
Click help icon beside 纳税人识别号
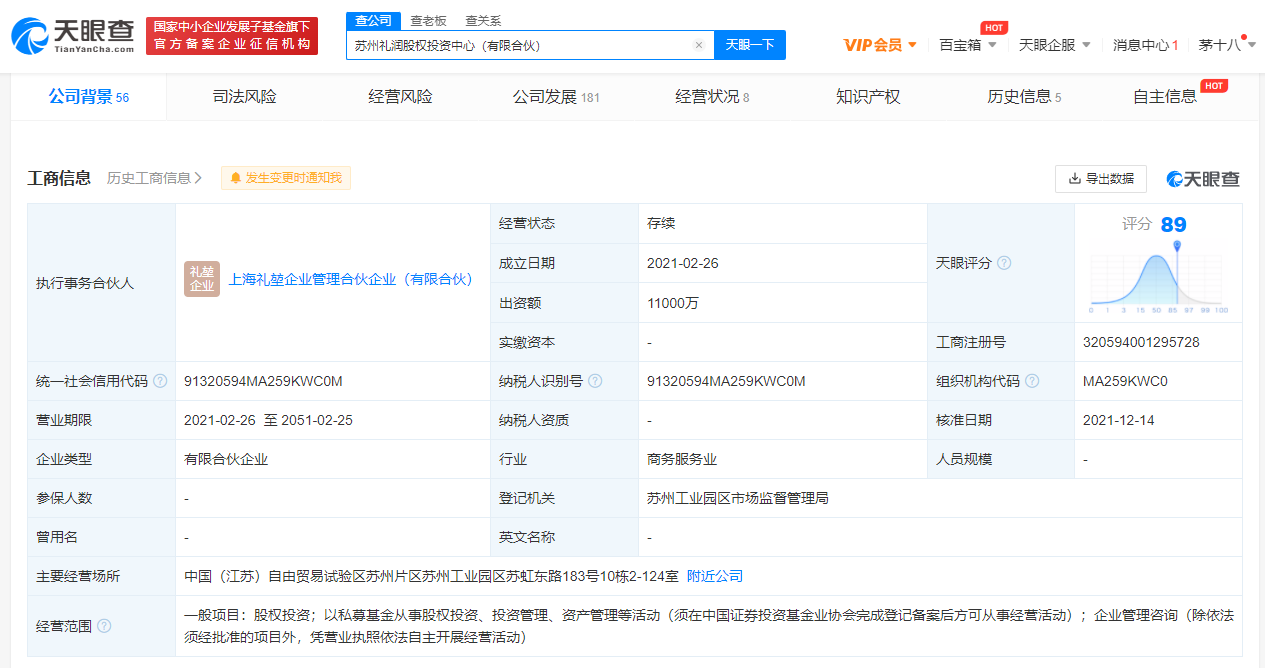pos(595,381)
